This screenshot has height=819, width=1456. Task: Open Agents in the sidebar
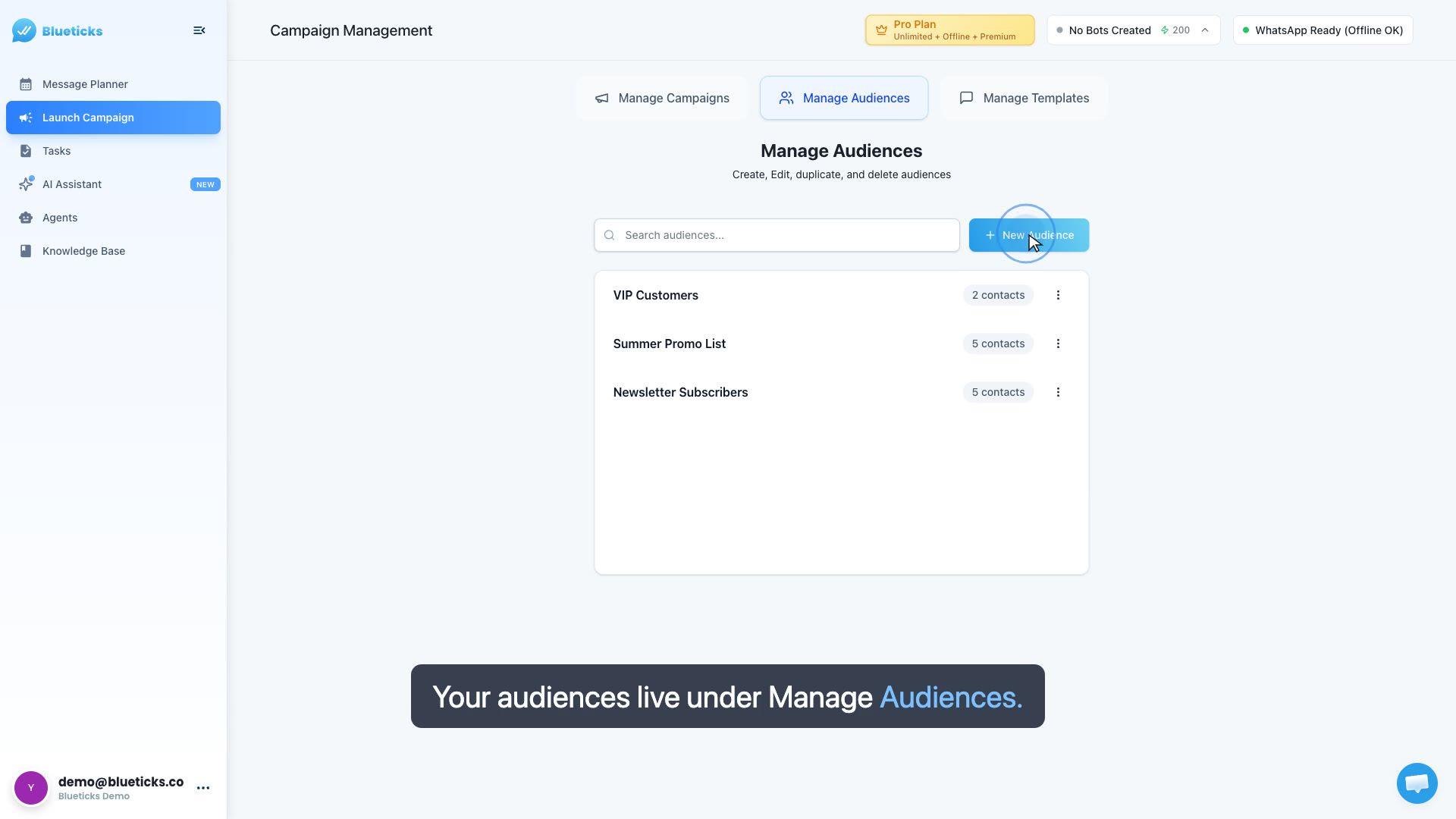click(113, 218)
